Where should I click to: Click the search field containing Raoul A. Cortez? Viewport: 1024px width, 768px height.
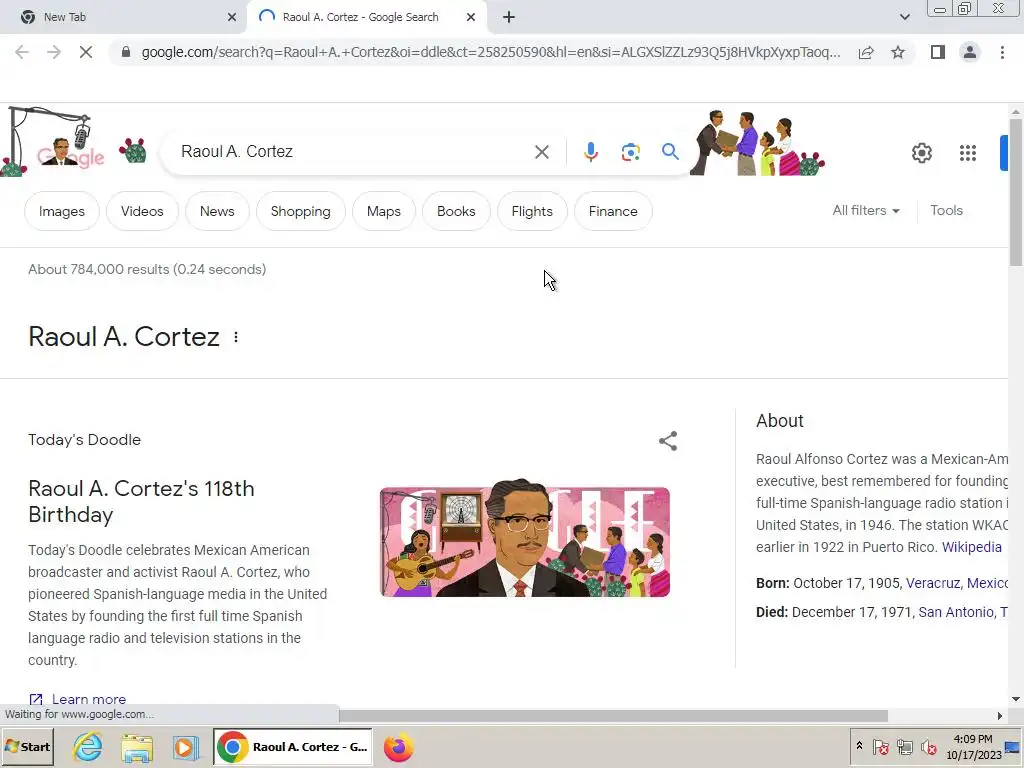pos(353,152)
